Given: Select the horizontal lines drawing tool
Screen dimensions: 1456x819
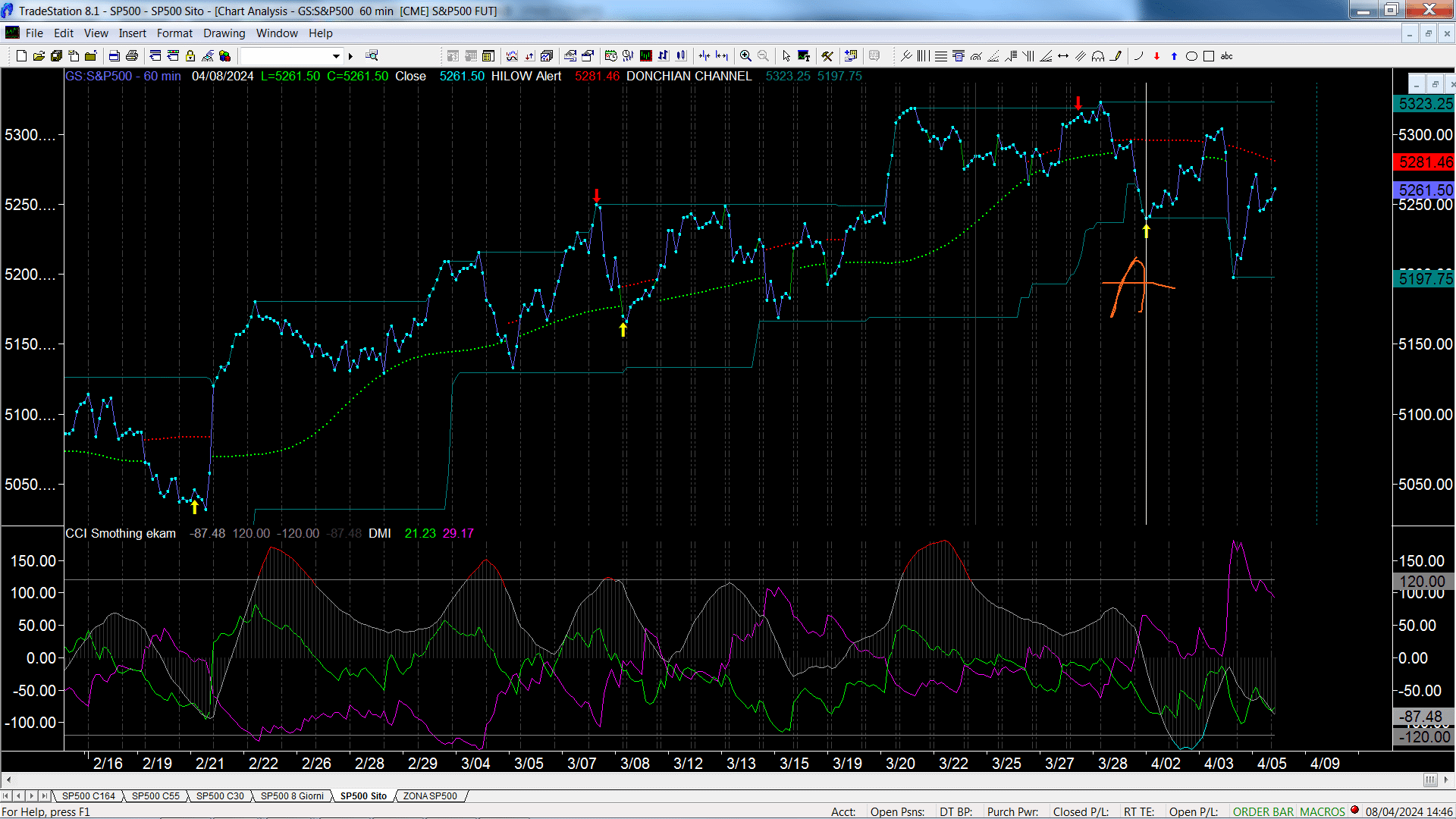Looking at the screenshot, I should click(941, 56).
